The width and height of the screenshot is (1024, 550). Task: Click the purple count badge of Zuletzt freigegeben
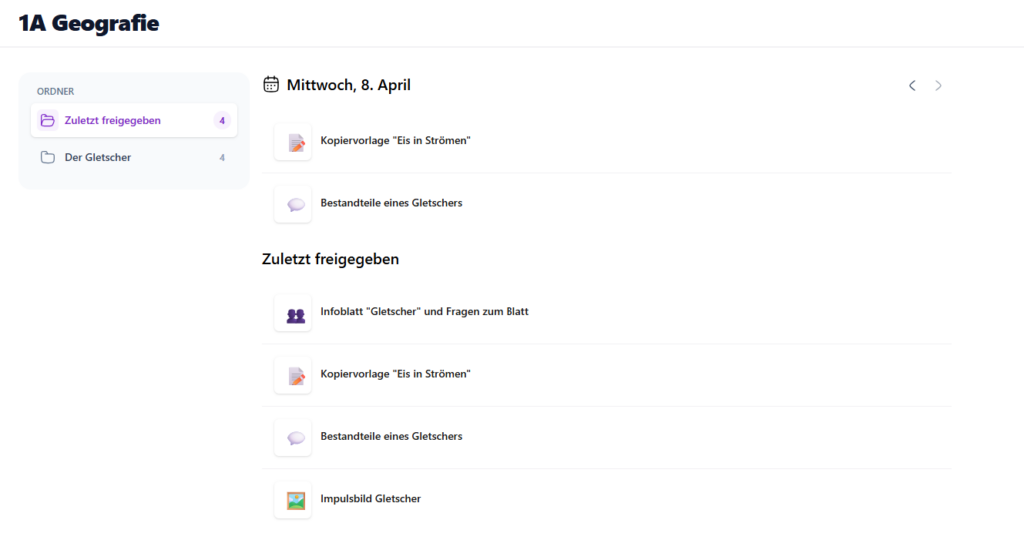(x=222, y=121)
